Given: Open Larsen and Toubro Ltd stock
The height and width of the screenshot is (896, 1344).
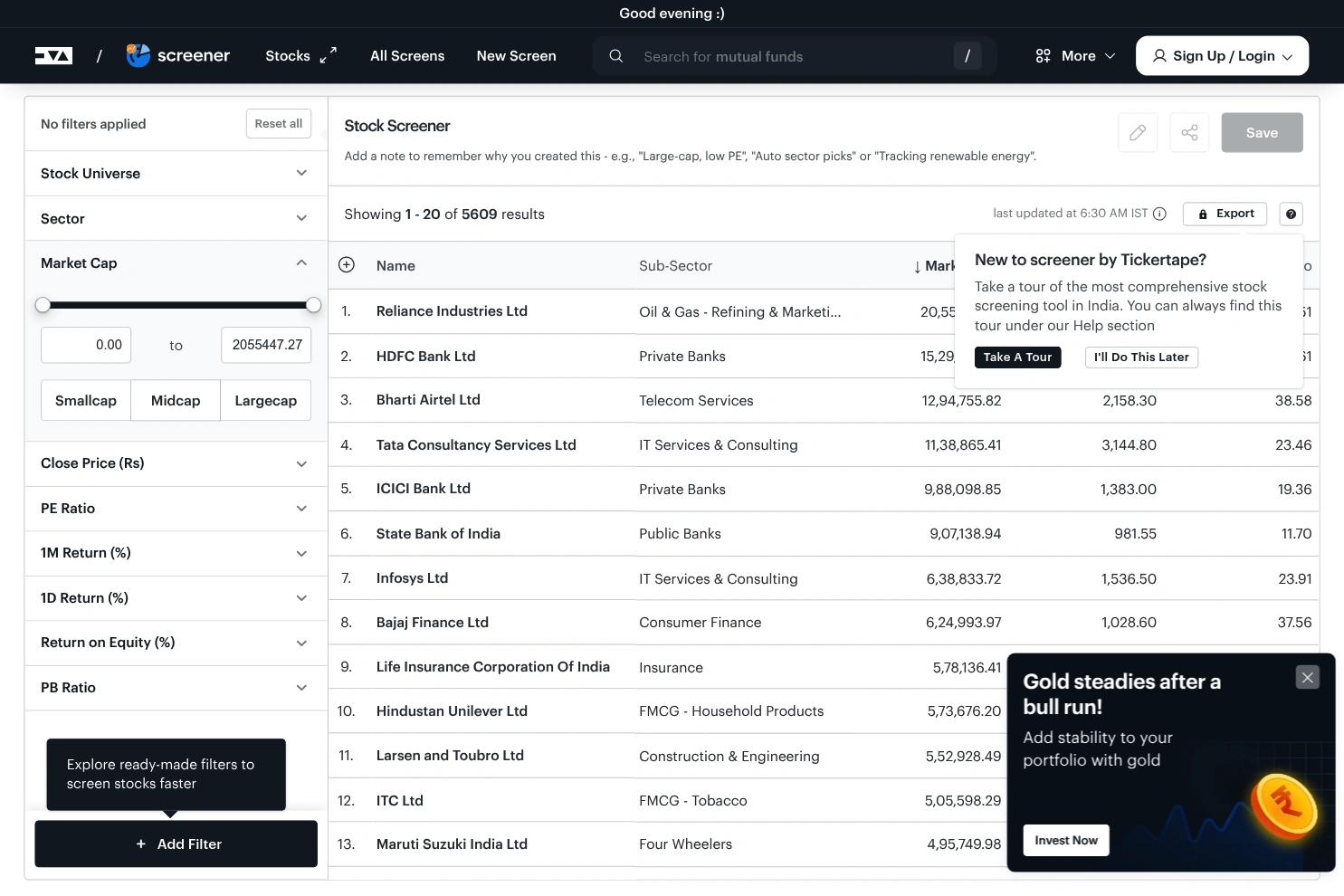Looking at the screenshot, I should pos(450,756).
